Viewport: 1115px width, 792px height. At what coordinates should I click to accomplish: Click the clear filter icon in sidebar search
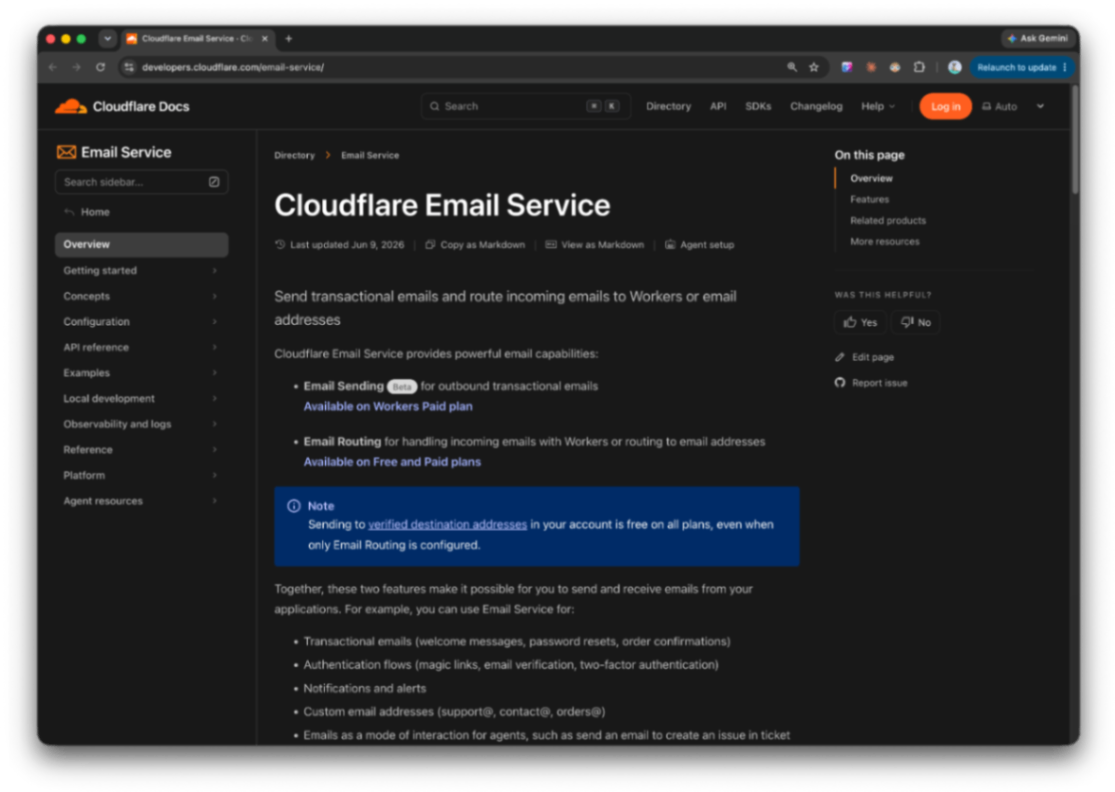(x=214, y=182)
